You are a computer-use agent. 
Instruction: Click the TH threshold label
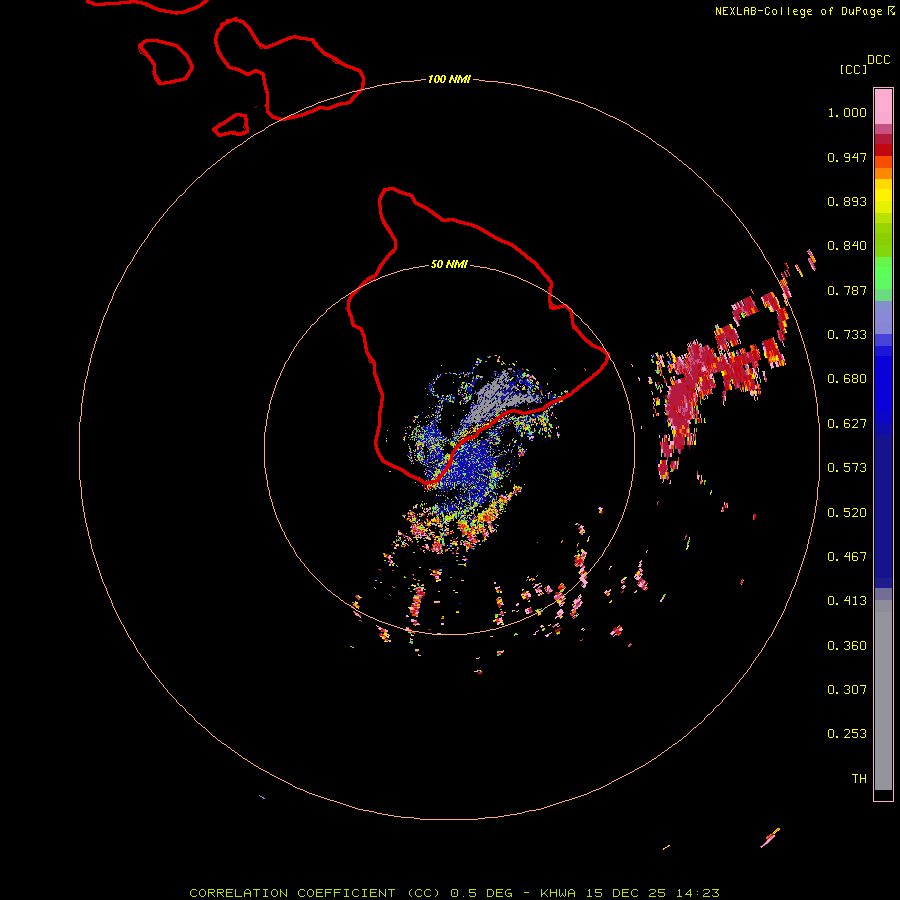click(859, 779)
